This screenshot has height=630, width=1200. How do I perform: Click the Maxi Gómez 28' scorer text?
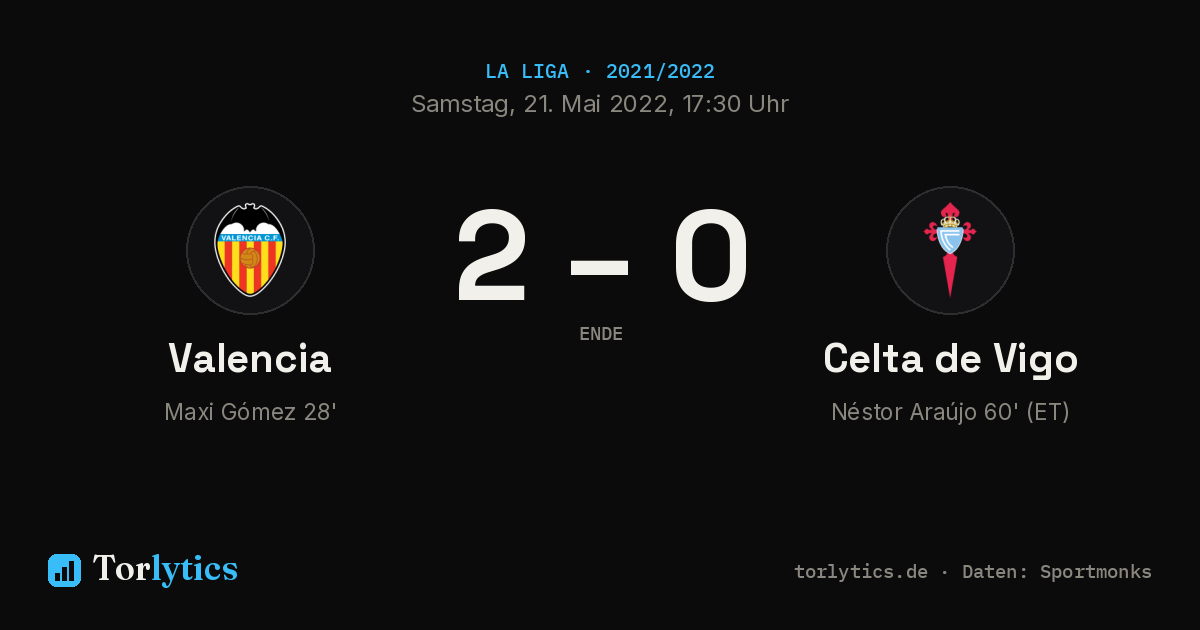click(x=250, y=412)
